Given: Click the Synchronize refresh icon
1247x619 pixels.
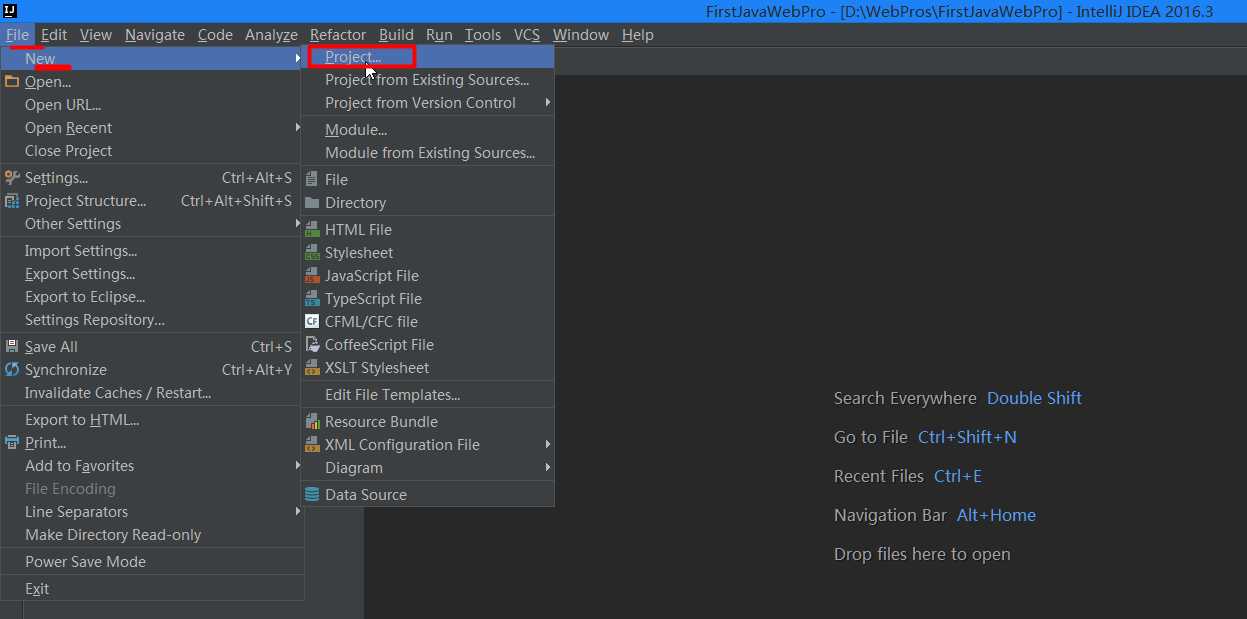Looking at the screenshot, I should click(x=12, y=370).
